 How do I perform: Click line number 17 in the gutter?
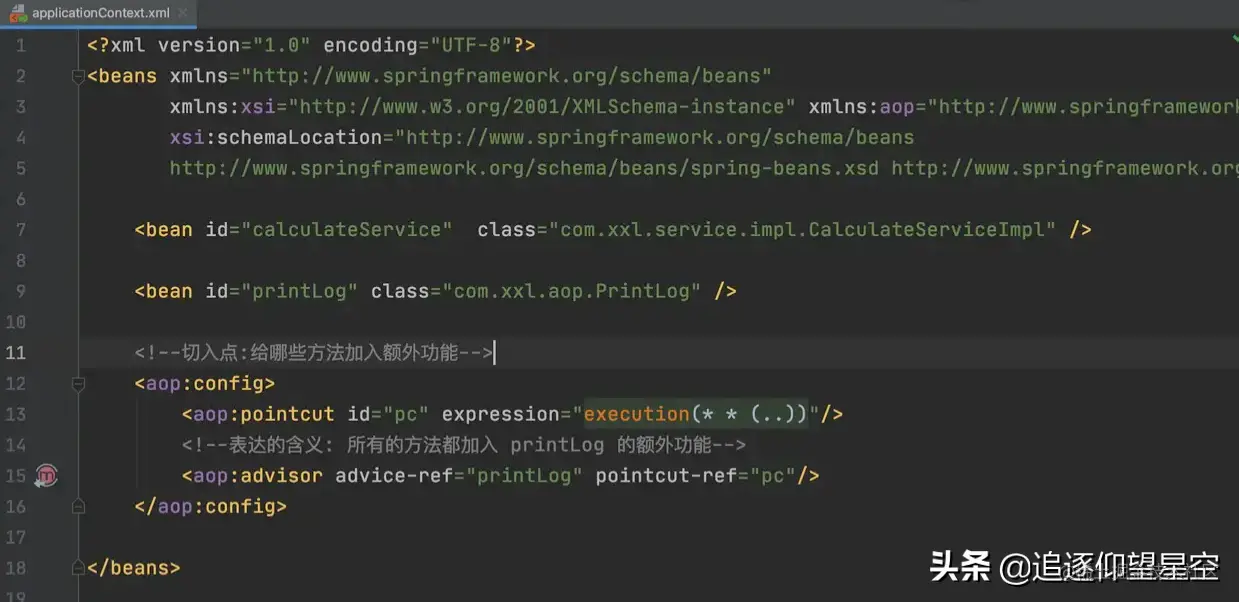tap(16, 537)
